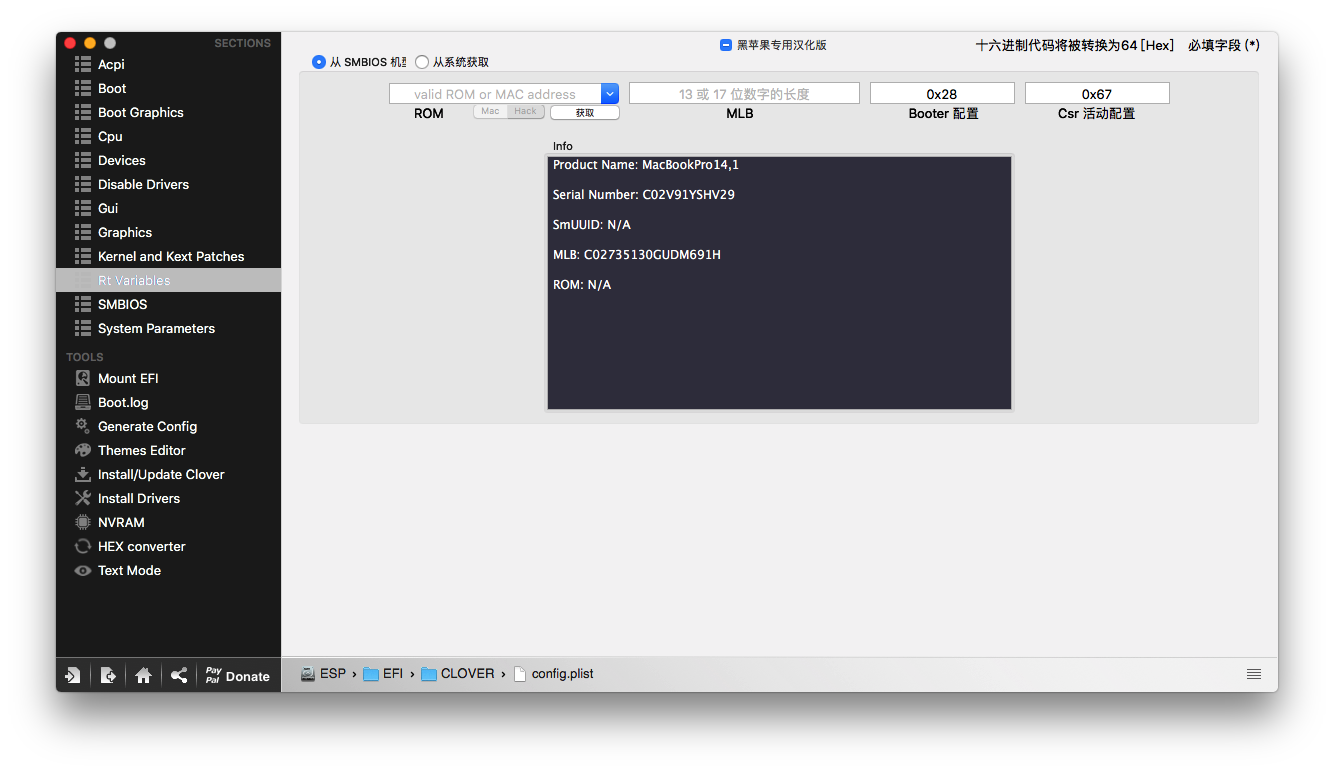
Task: Open Mount EFI tool
Action: click(x=128, y=378)
